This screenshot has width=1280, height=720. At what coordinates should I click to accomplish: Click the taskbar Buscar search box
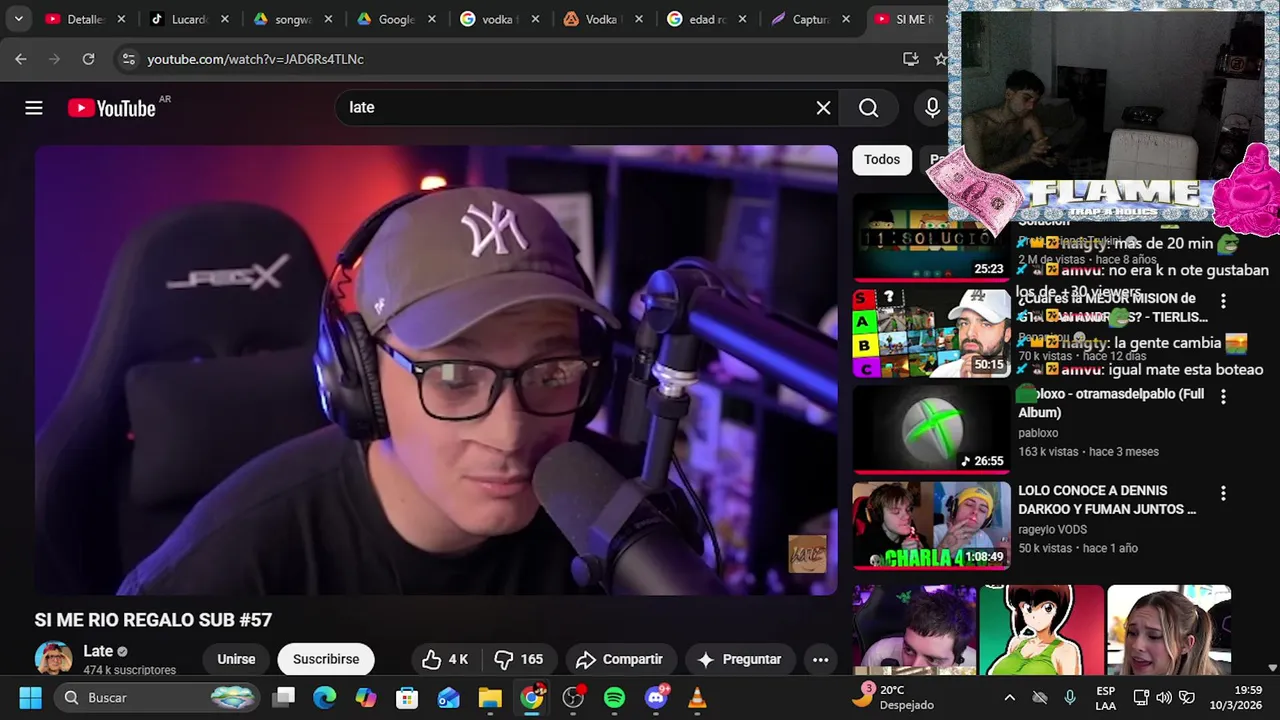point(158,698)
